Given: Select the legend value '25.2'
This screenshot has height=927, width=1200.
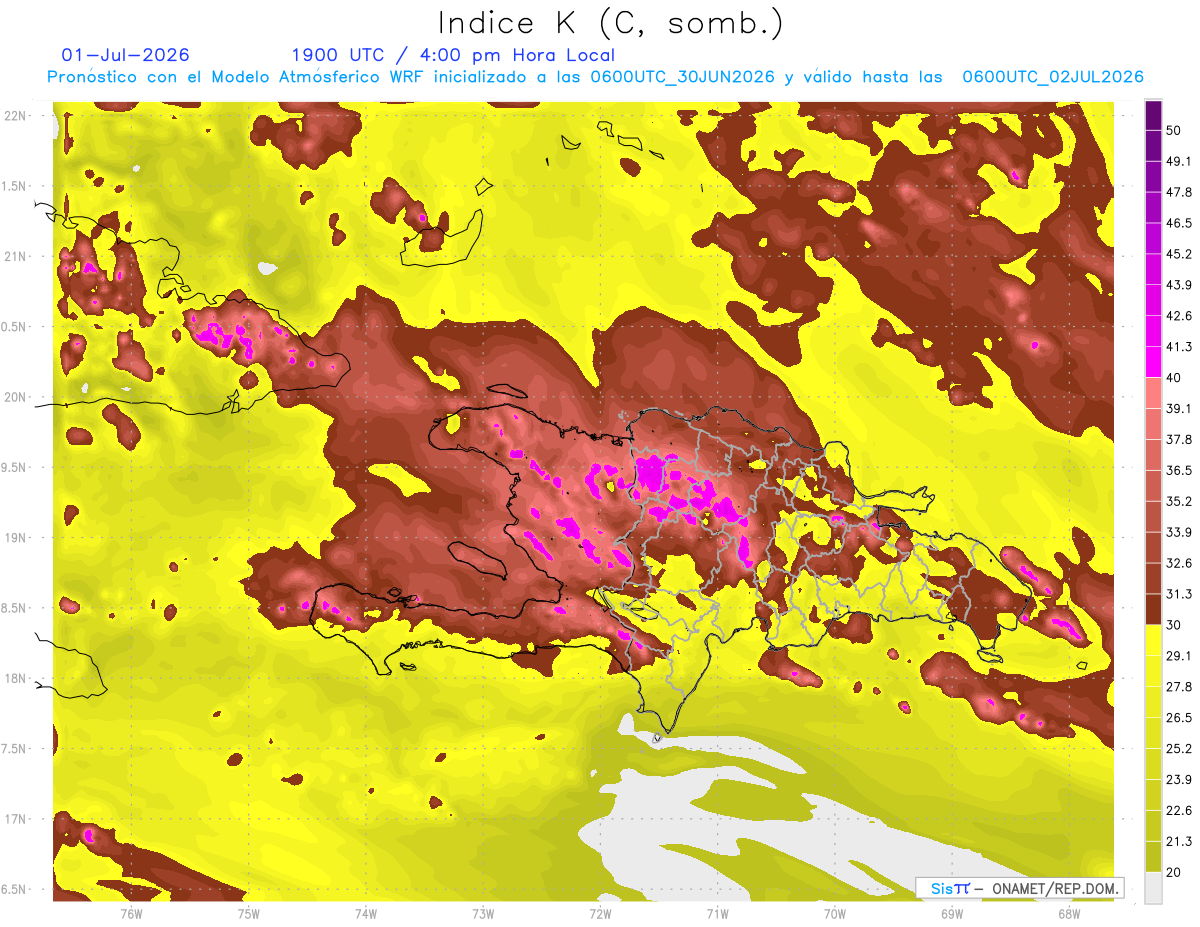Looking at the screenshot, I should [x=1179, y=749].
